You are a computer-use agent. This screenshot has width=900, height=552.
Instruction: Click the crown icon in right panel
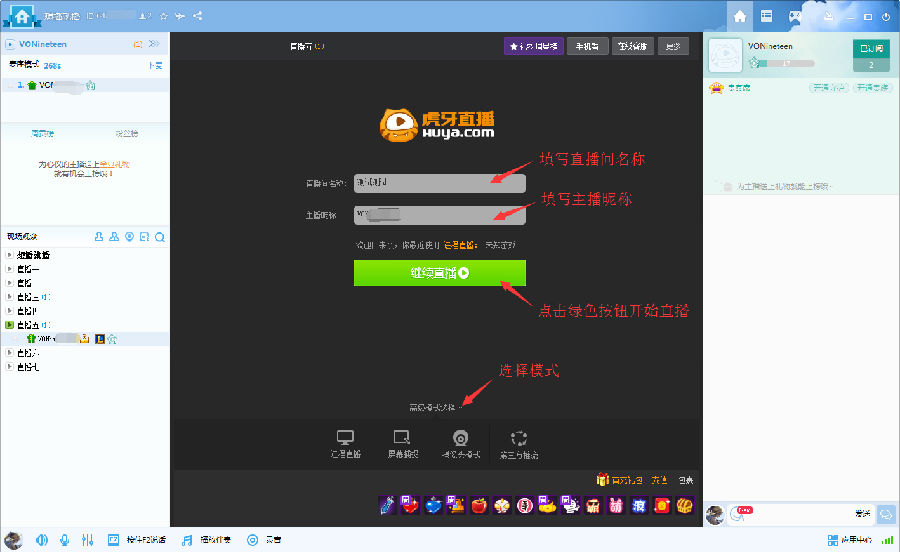coord(716,88)
